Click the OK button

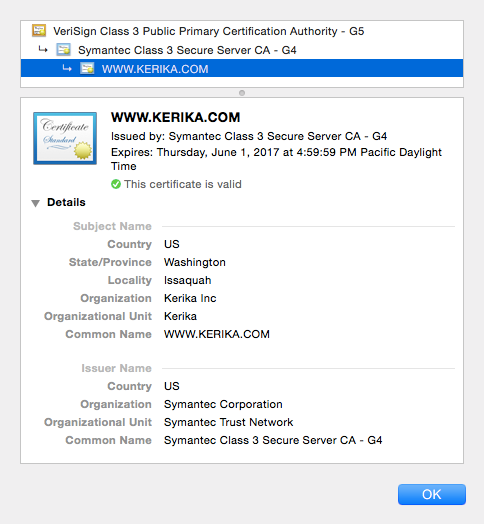click(x=432, y=494)
